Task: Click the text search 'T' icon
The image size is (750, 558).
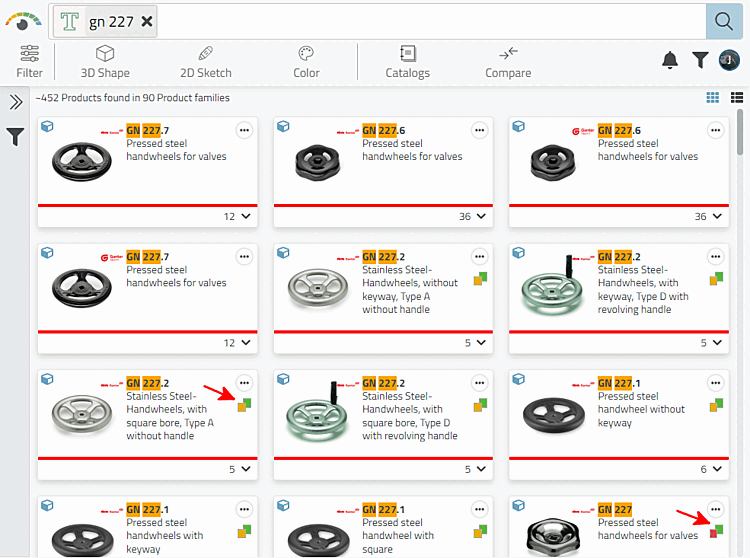Action: [70, 22]
